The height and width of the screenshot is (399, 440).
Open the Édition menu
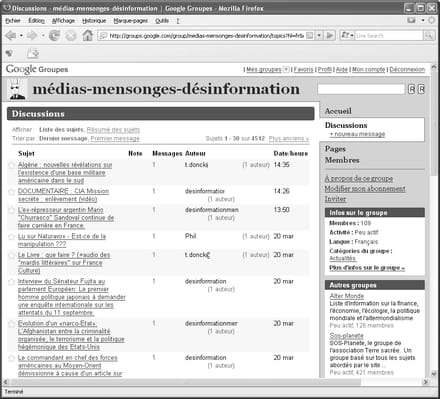pyautogui.click(x=36, y=21)
